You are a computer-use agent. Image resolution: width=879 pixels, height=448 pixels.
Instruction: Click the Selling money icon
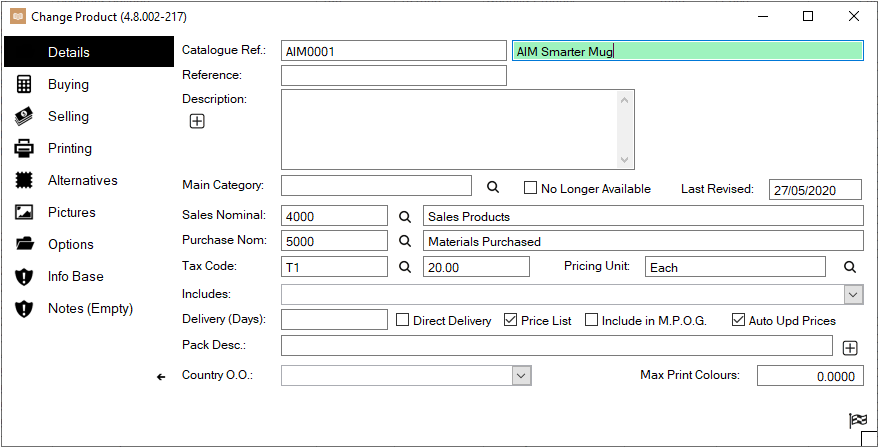click(24, 116)
